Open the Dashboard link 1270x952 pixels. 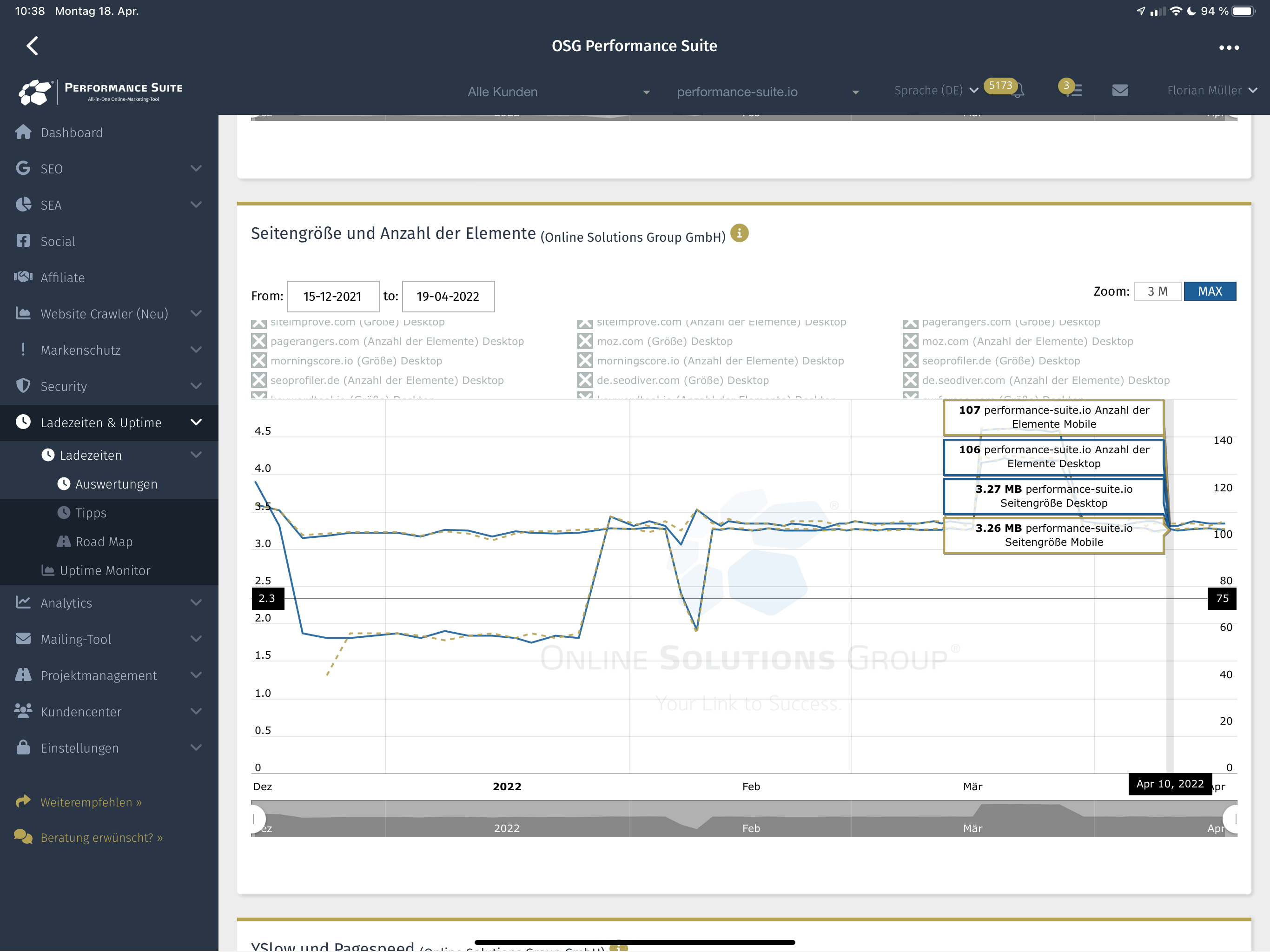click(72, 132)
